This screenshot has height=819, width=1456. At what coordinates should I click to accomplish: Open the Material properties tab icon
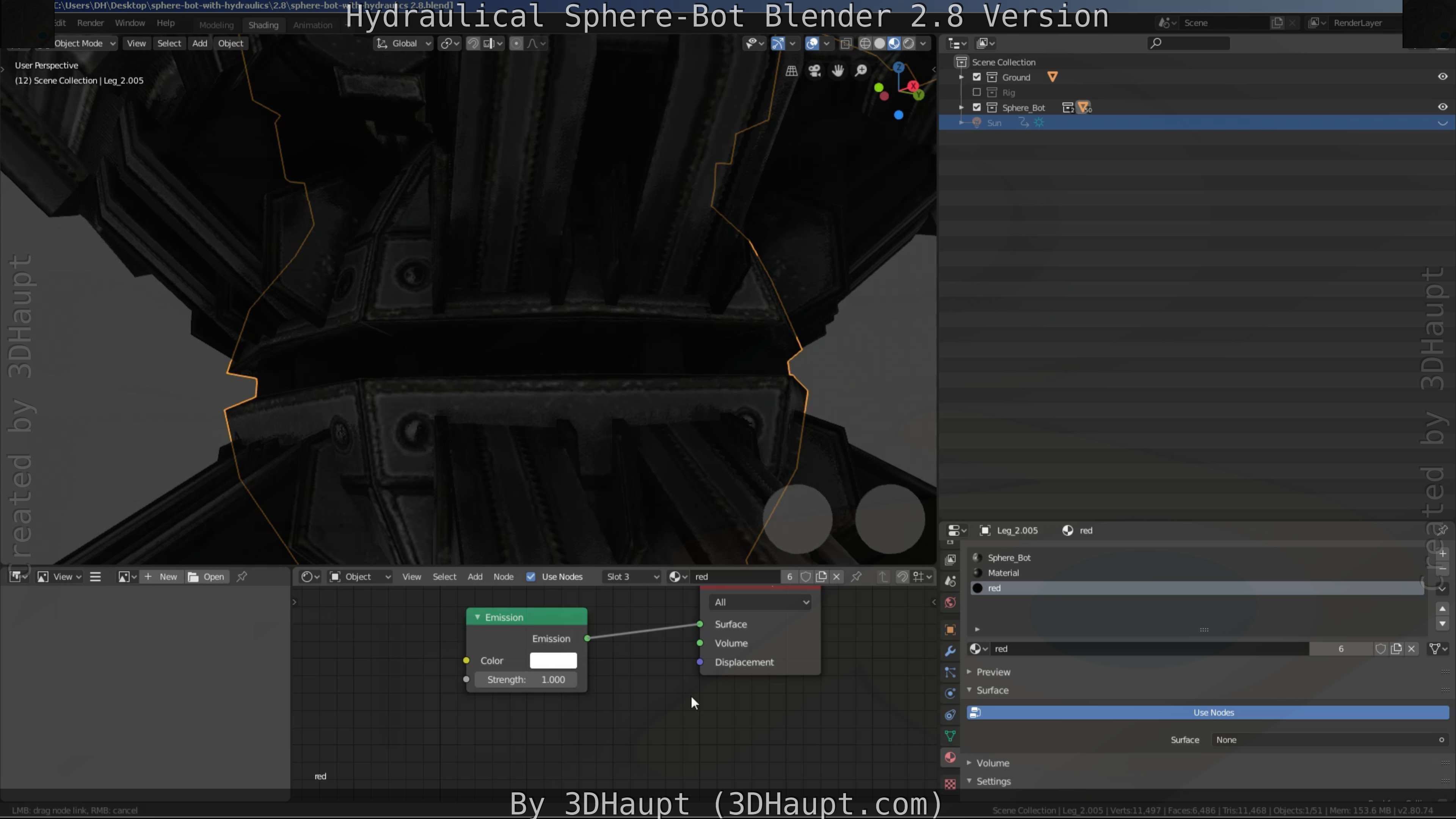950,758
